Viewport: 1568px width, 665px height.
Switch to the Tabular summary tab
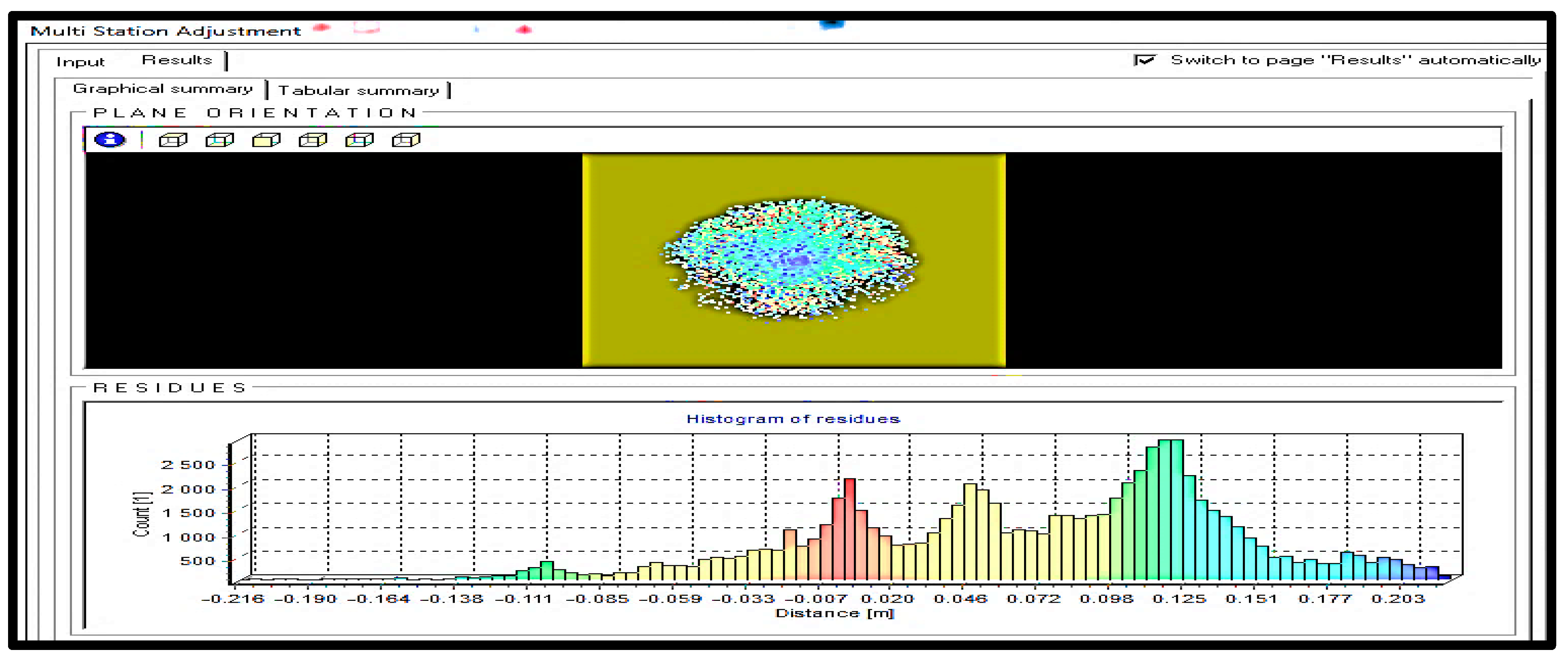coord(358,91)
